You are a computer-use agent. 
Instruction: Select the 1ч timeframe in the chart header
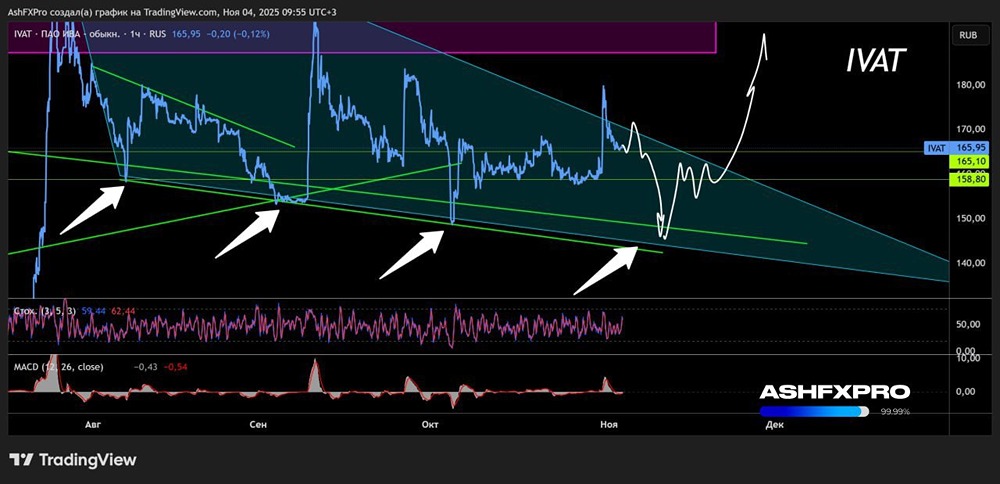coord(135,34)
